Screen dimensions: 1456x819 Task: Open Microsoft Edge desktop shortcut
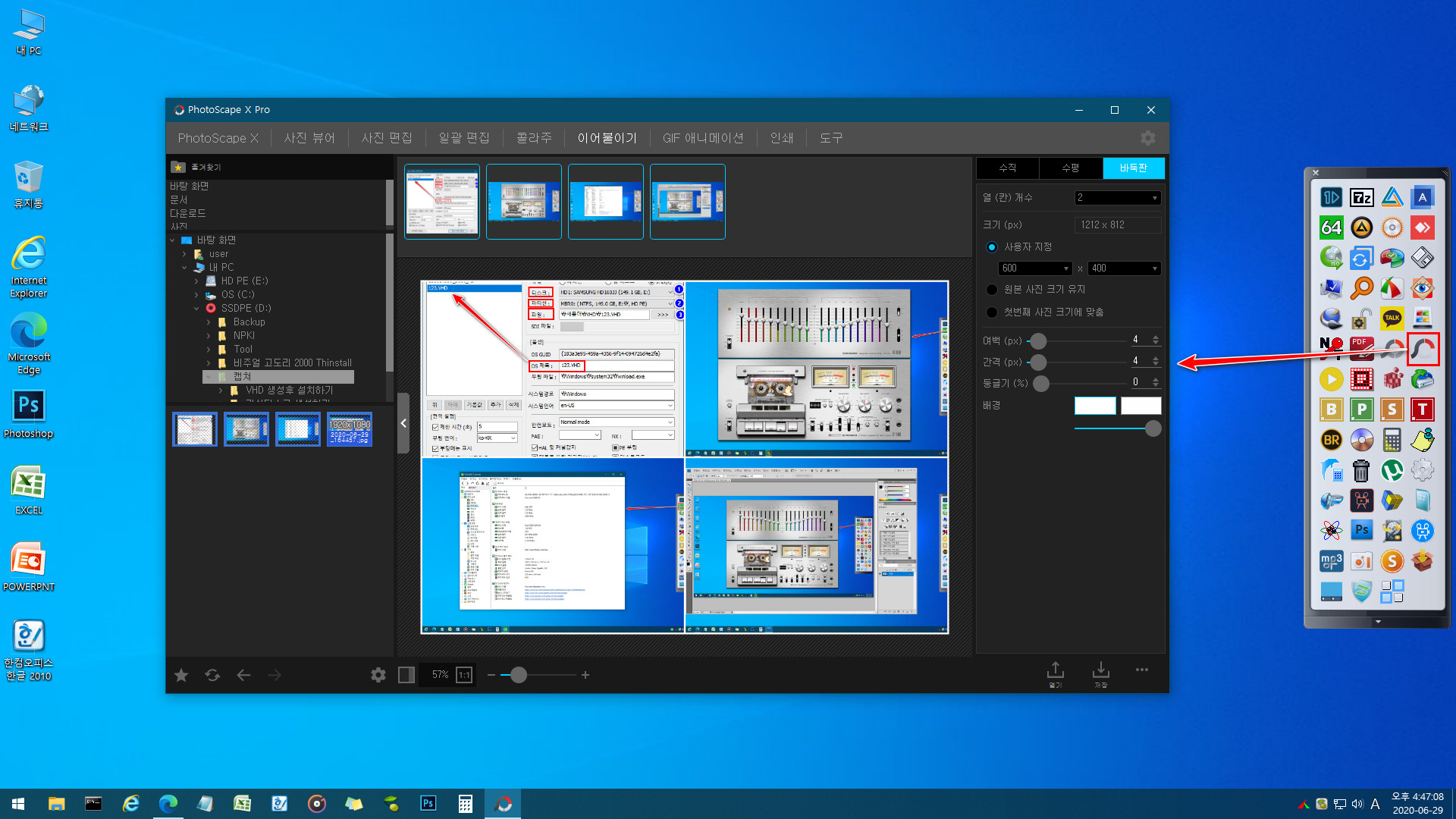[x=29, y=345]
